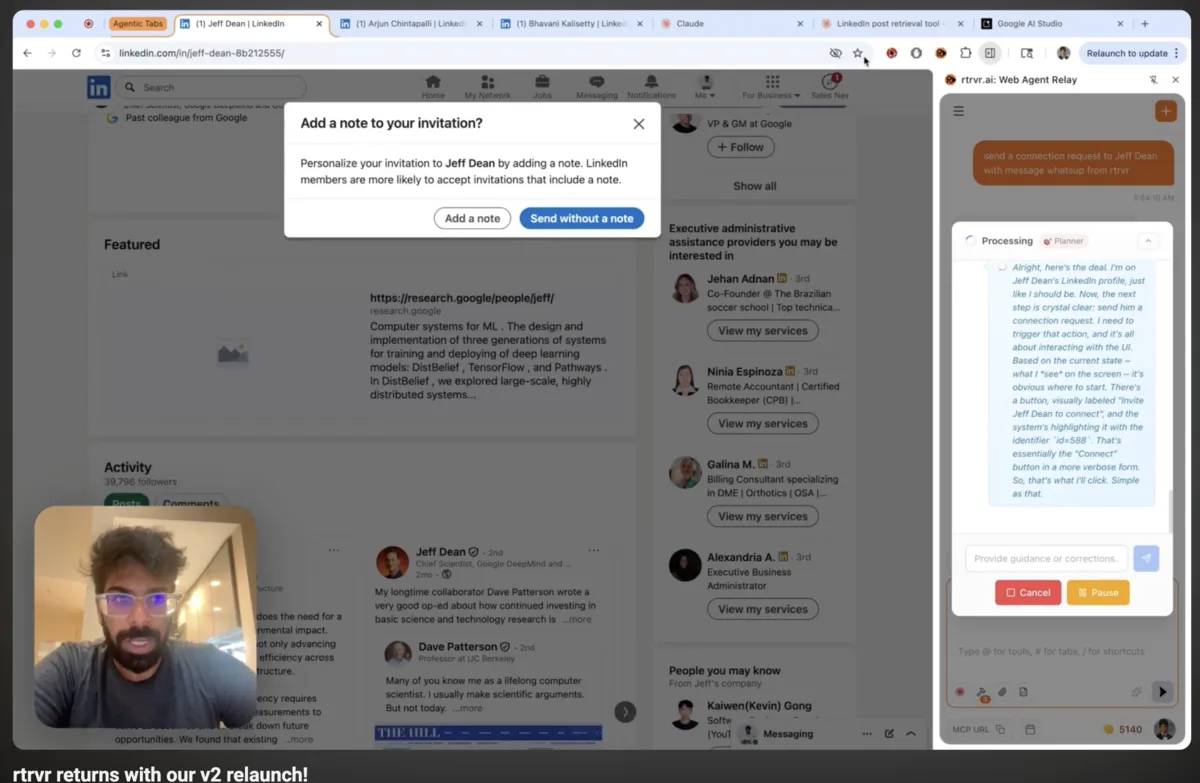Close the Add a note dialog
Image resolution: width=1200 pixels, height=783 pixels.
[638, 124]
